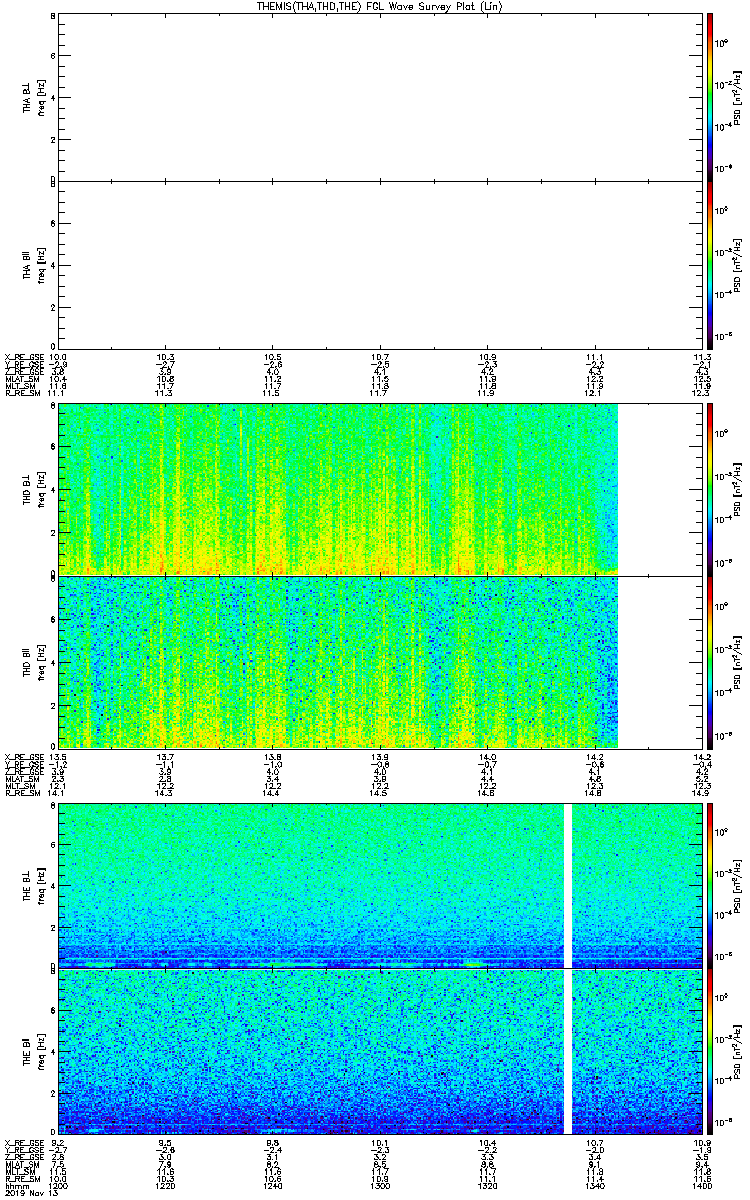Click the PSD color bar beside THD B-parallel panel
This screenshot has height=1200, width=750.
(710, 662)
